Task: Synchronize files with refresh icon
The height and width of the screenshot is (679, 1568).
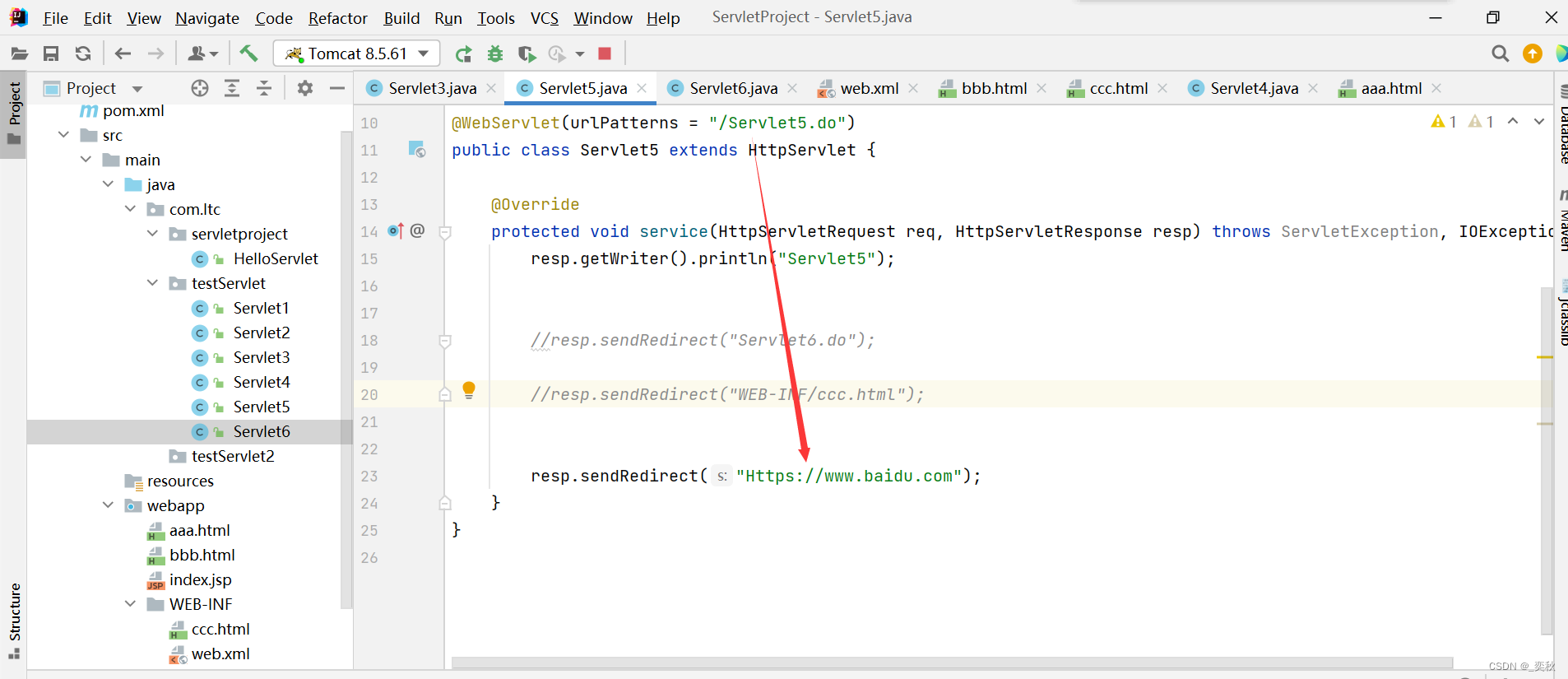Action: click(x=83, y=53)
